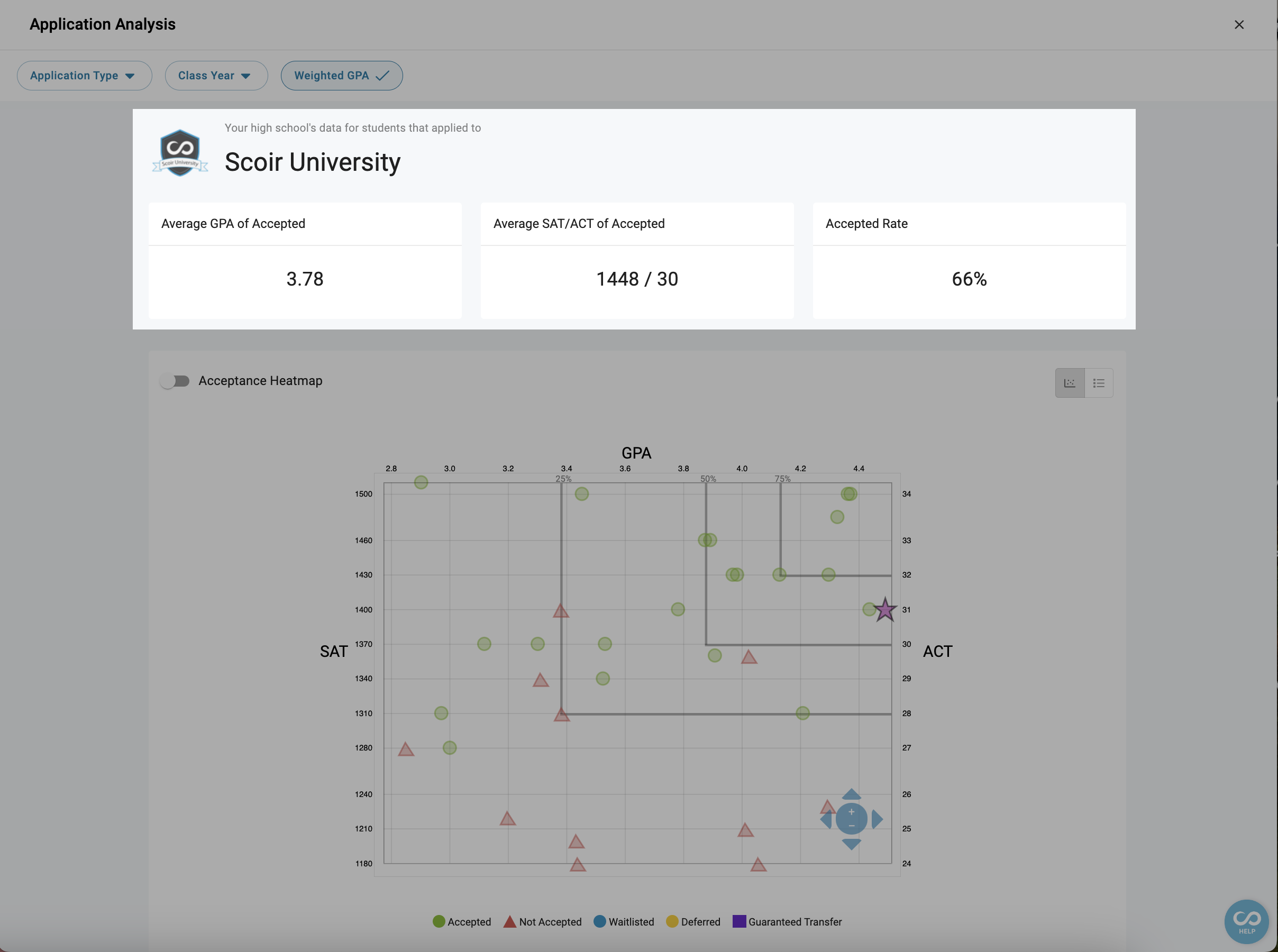Image resolution: width=1278 pixels, height=952 pixels.
Task: Deselect the Weighted GPA filter
Action: 341,76
